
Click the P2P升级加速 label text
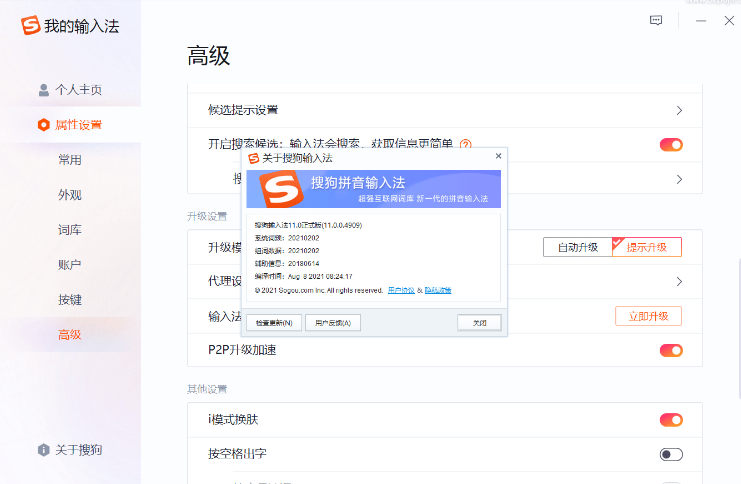click(x=242, y=350)
